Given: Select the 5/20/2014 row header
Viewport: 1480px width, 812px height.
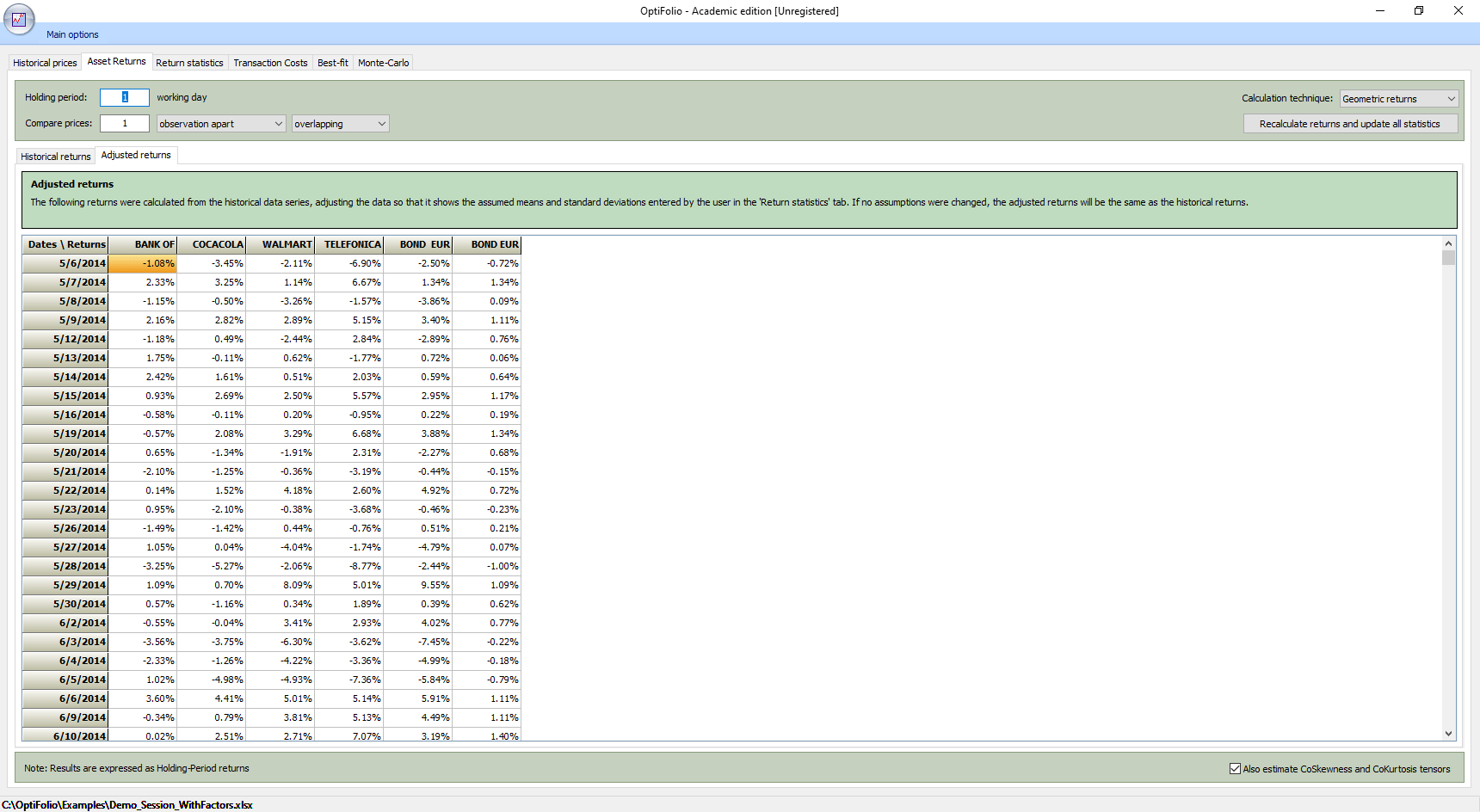Looking at the screenshot, I should click(x=65, y=452).
